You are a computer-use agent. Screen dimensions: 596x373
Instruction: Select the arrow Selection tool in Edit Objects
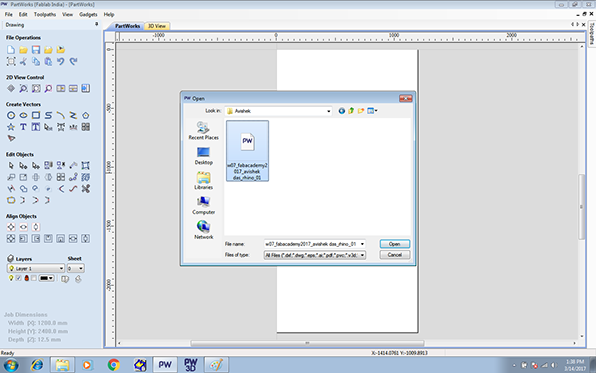pos(11,165)
